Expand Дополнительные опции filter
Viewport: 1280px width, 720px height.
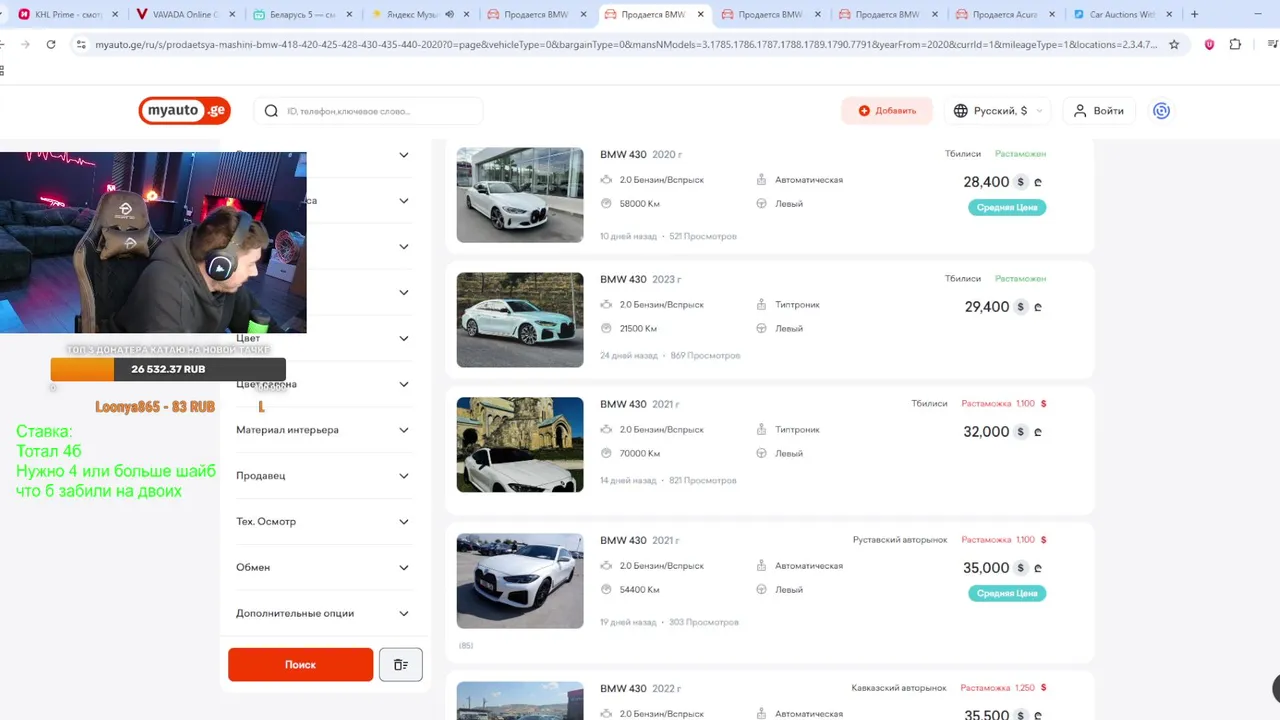point(404,613)
